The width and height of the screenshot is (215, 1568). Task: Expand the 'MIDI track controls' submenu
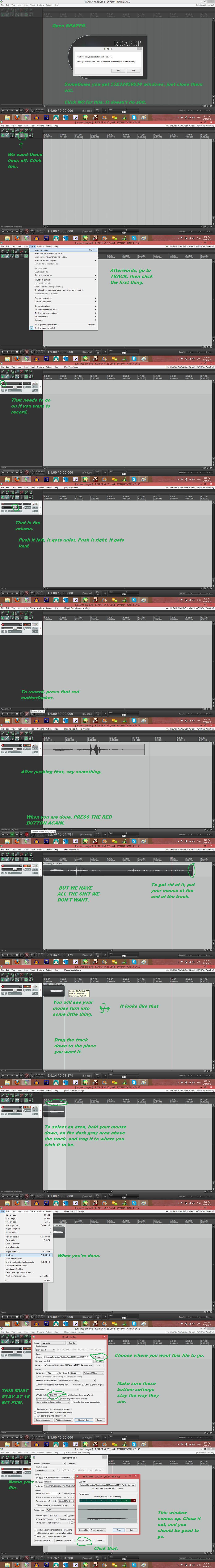pos(64,280)
